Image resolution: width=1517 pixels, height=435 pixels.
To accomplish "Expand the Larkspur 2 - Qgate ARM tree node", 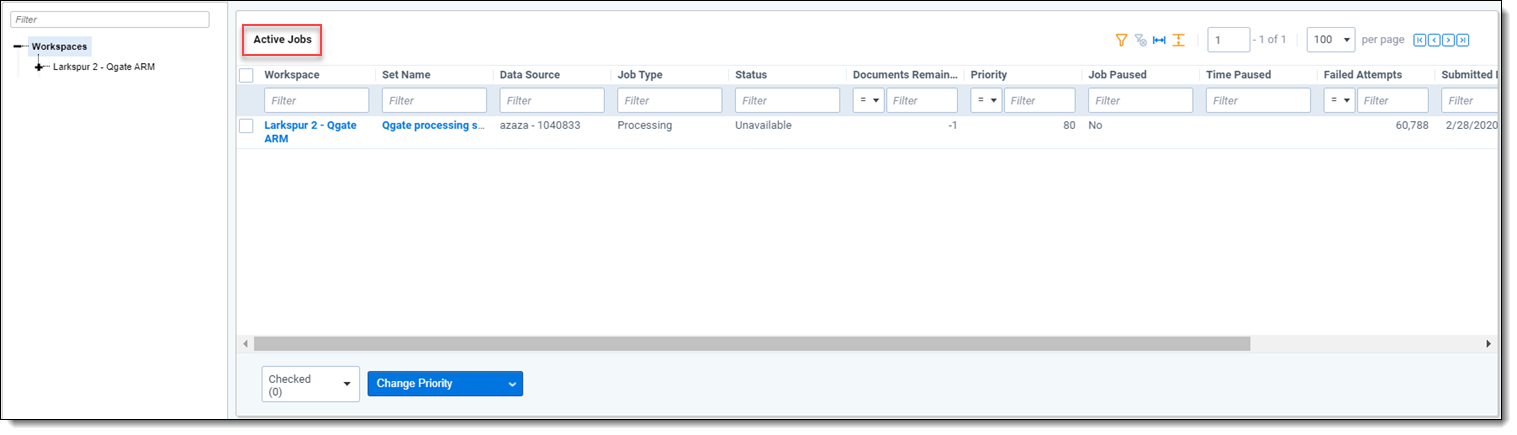I will pos(40,67).
